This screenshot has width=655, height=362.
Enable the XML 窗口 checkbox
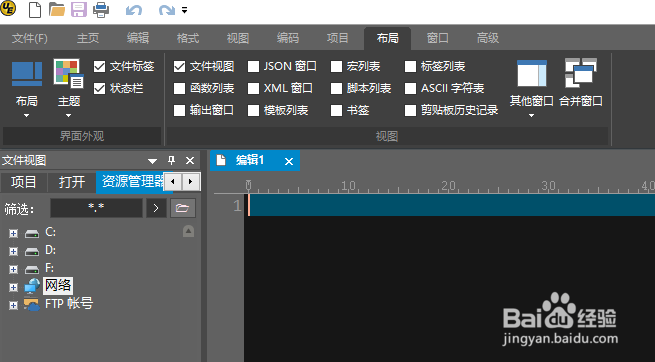tap(254, 89)
